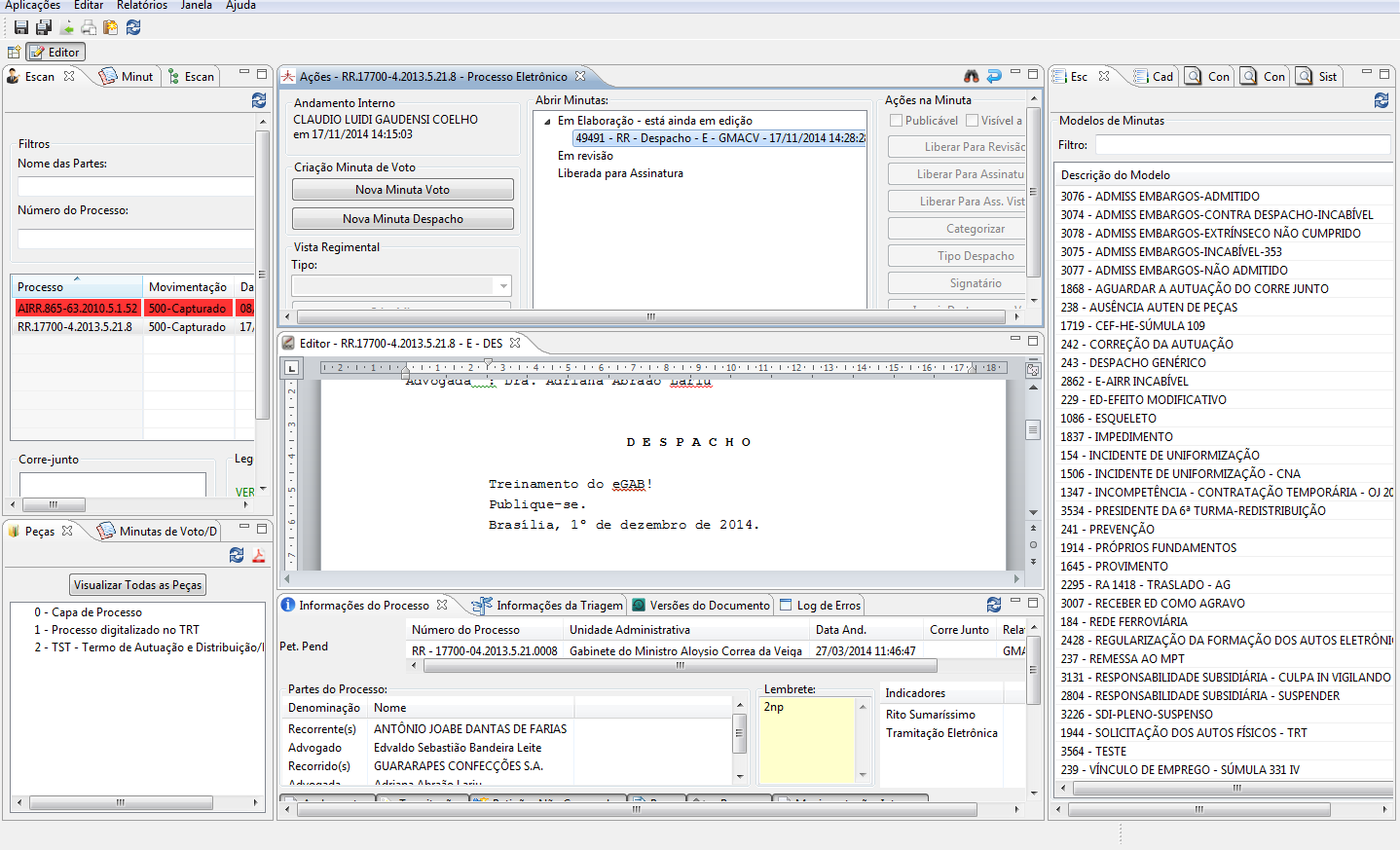Open the Aplicações menu

[32, 6]
